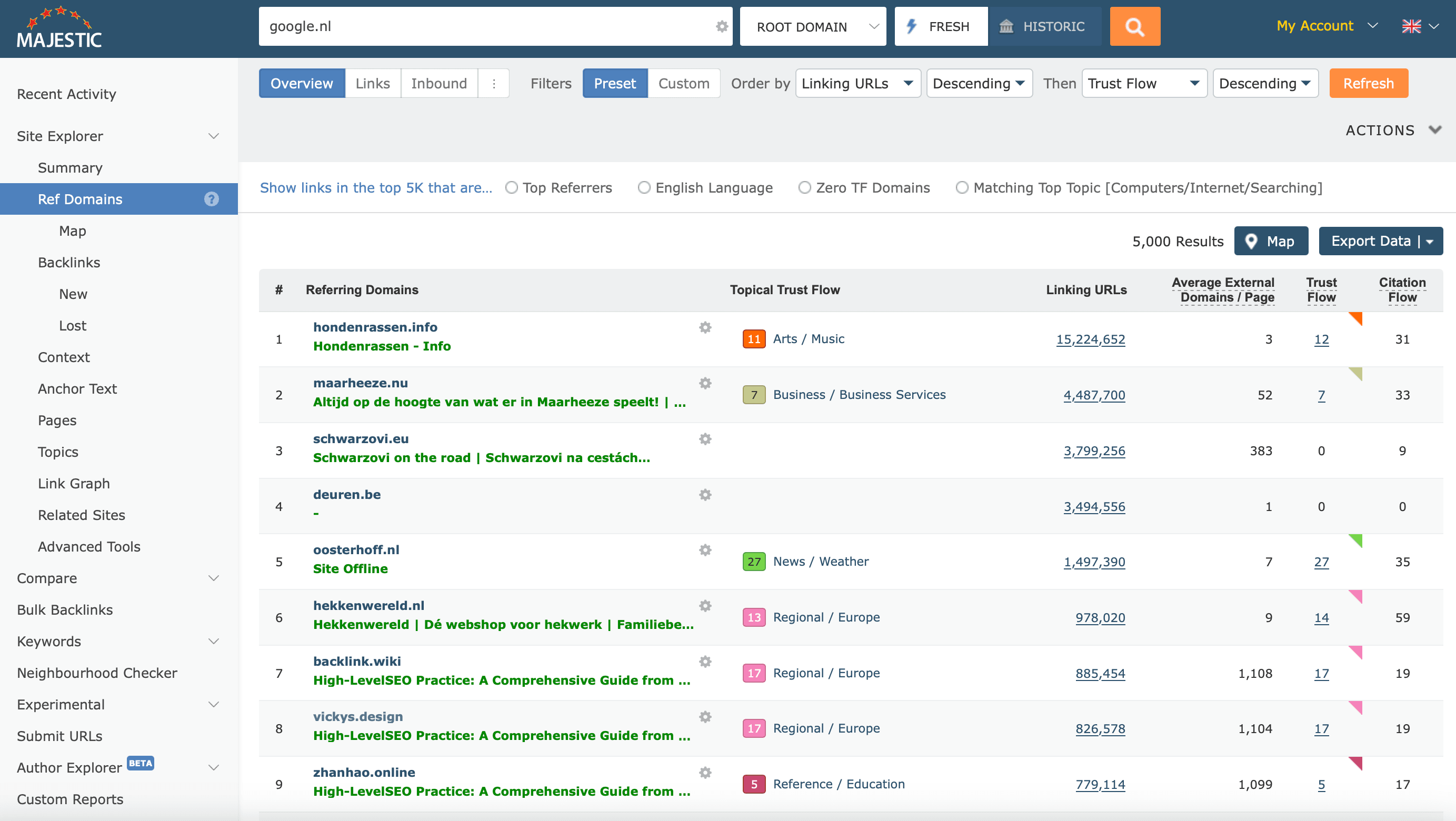Switch to the Links tab
1456x821 pixels.
click(372, 83)
